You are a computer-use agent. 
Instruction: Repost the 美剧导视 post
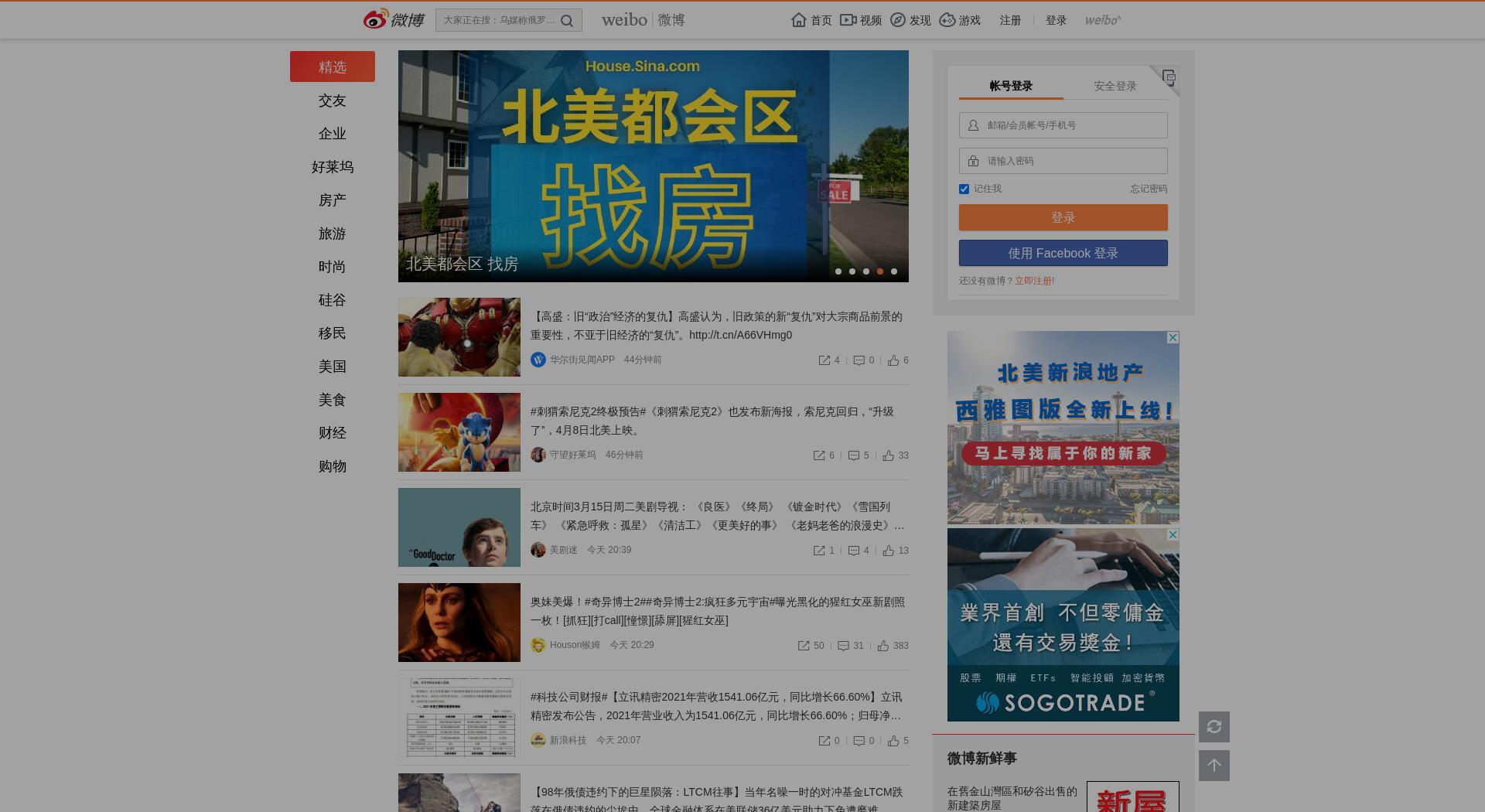[x=819, y=551]
